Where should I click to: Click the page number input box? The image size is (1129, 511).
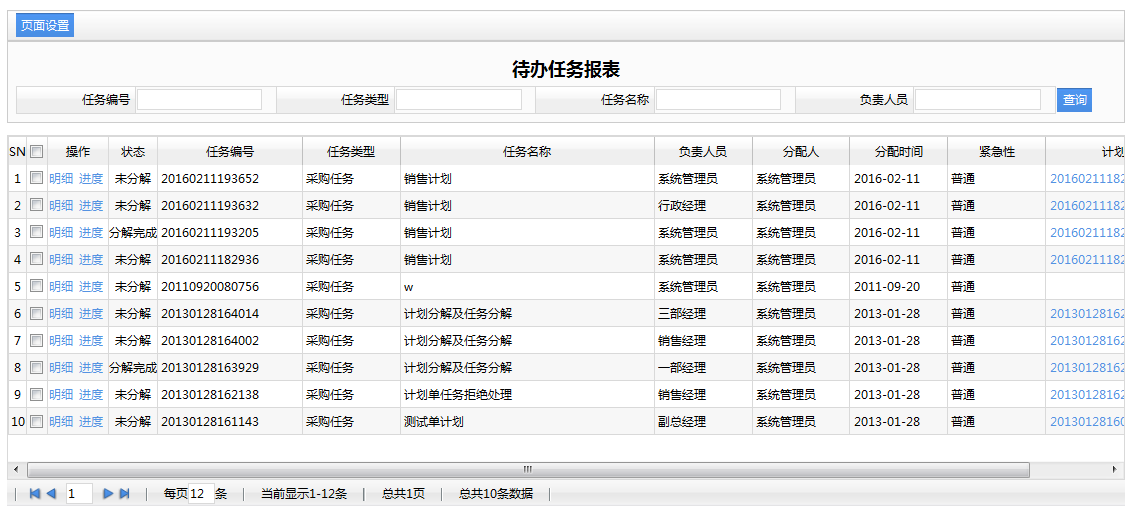79,494
